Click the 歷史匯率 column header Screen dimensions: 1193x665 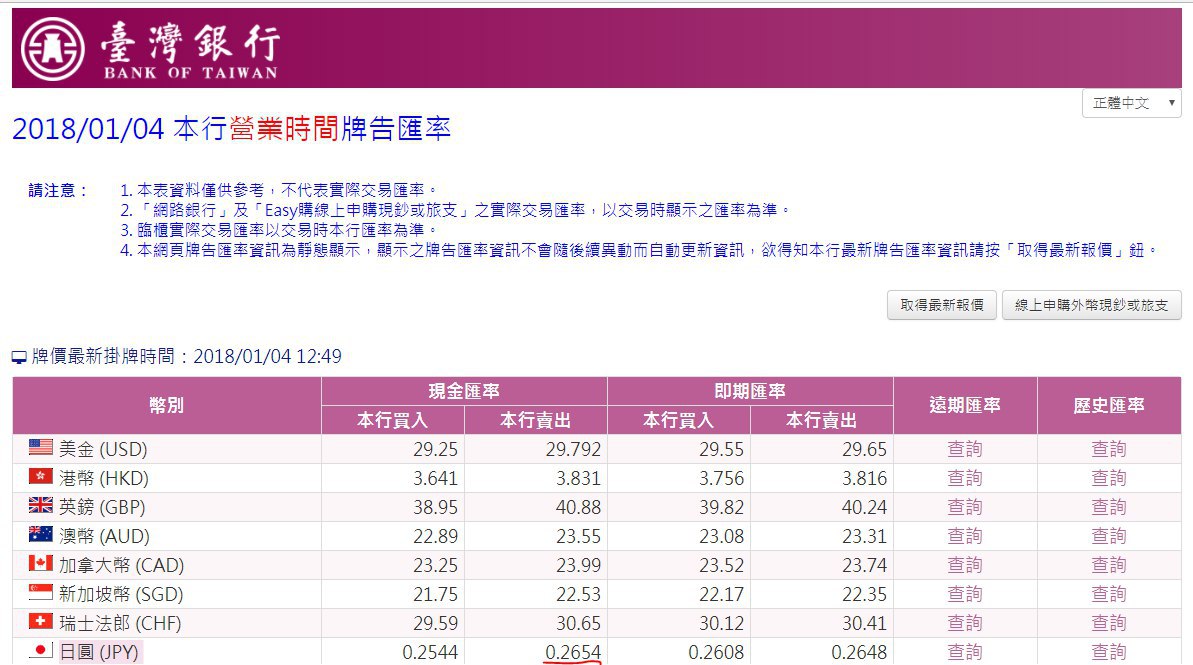tap(1109, 406)
